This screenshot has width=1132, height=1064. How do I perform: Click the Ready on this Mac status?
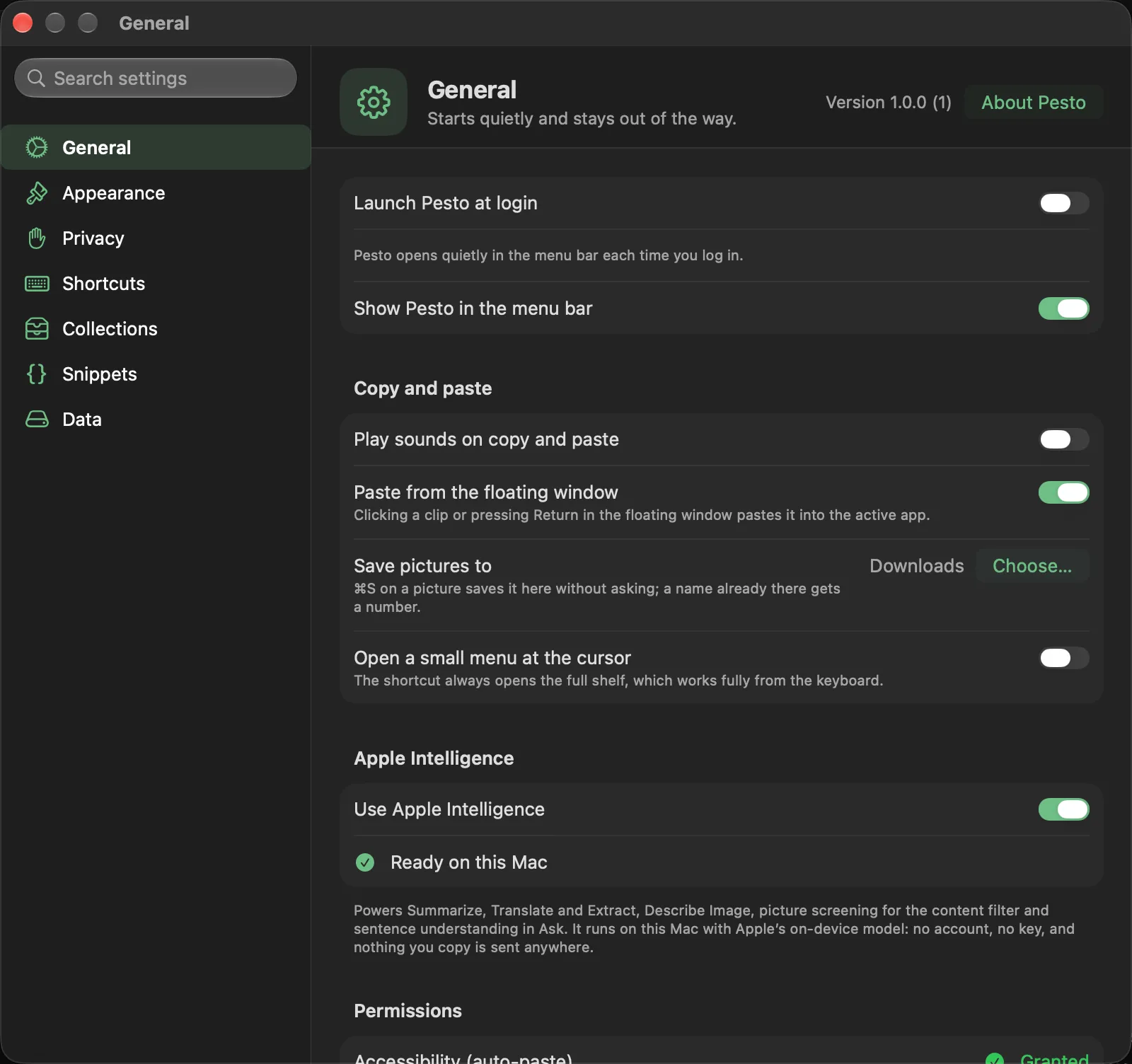tap(469, 862)
